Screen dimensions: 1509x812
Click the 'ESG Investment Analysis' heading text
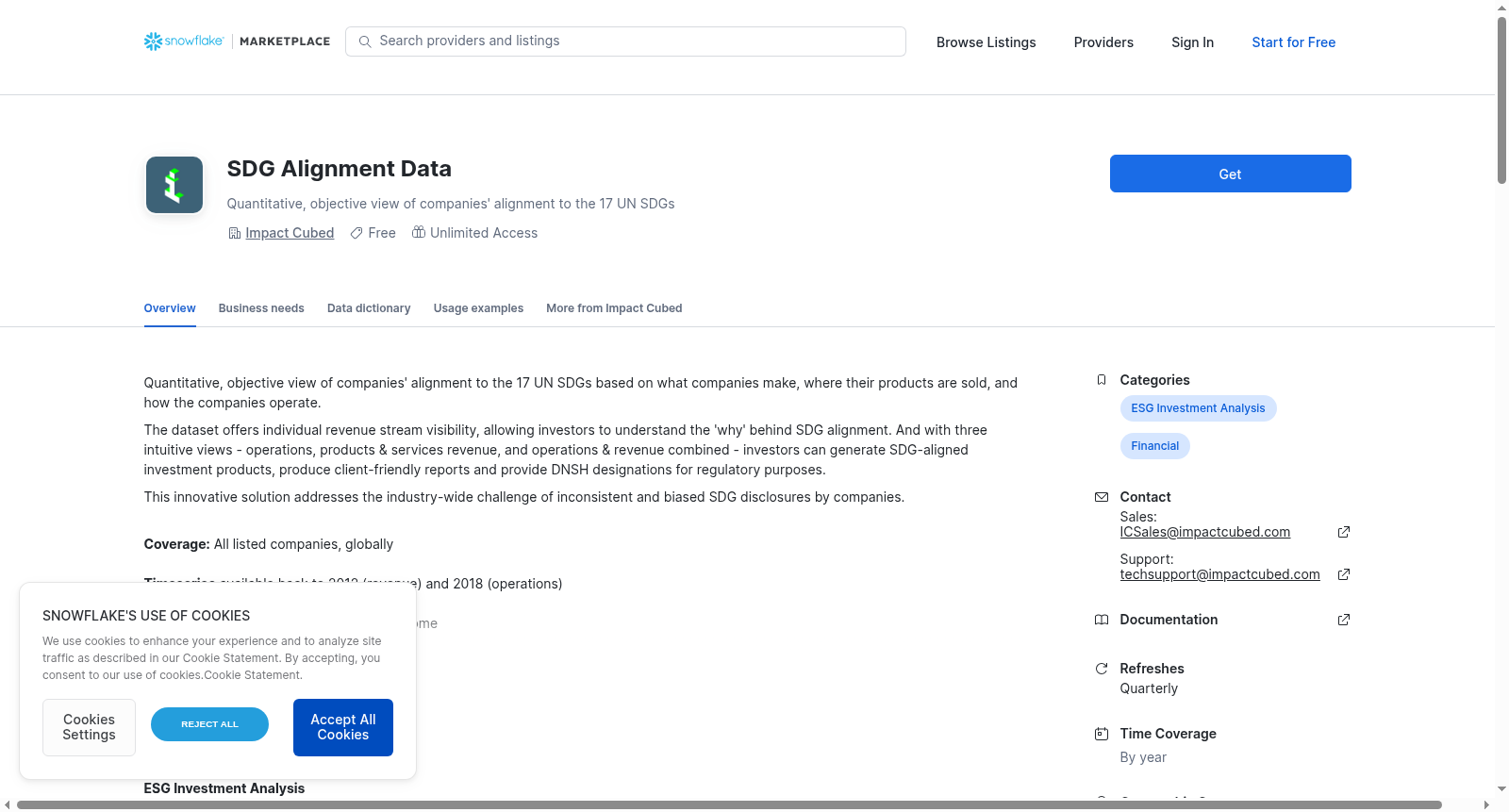pos(224,788)
